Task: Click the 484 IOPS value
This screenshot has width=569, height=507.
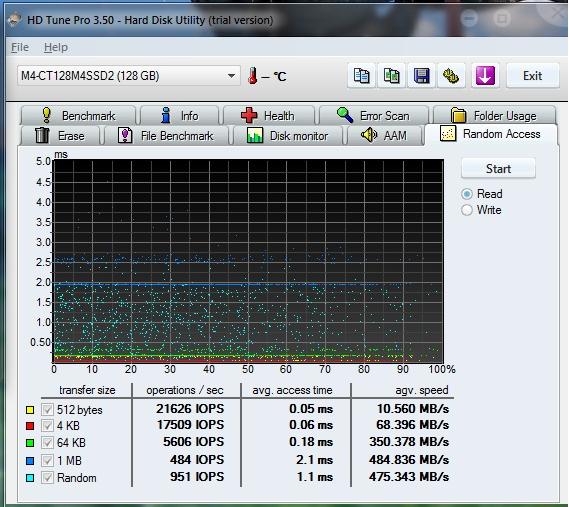Action: (x=197, y=459)
